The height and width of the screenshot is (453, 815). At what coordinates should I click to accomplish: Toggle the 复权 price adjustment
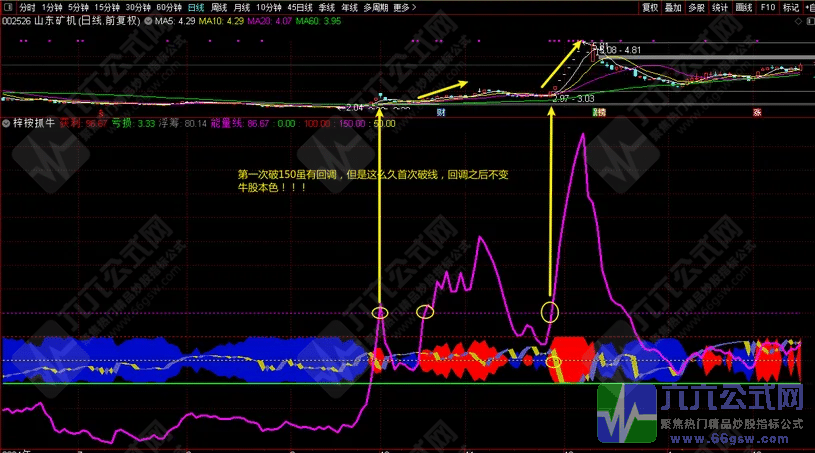pos(650,7)
